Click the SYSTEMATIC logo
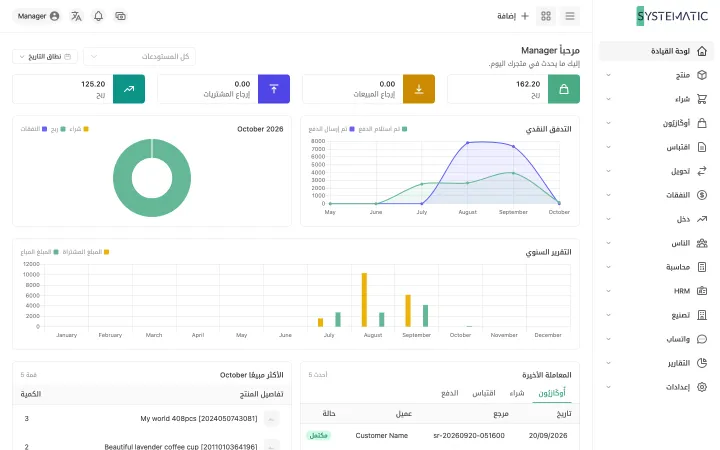720x450 pixels. pos(672,16)
